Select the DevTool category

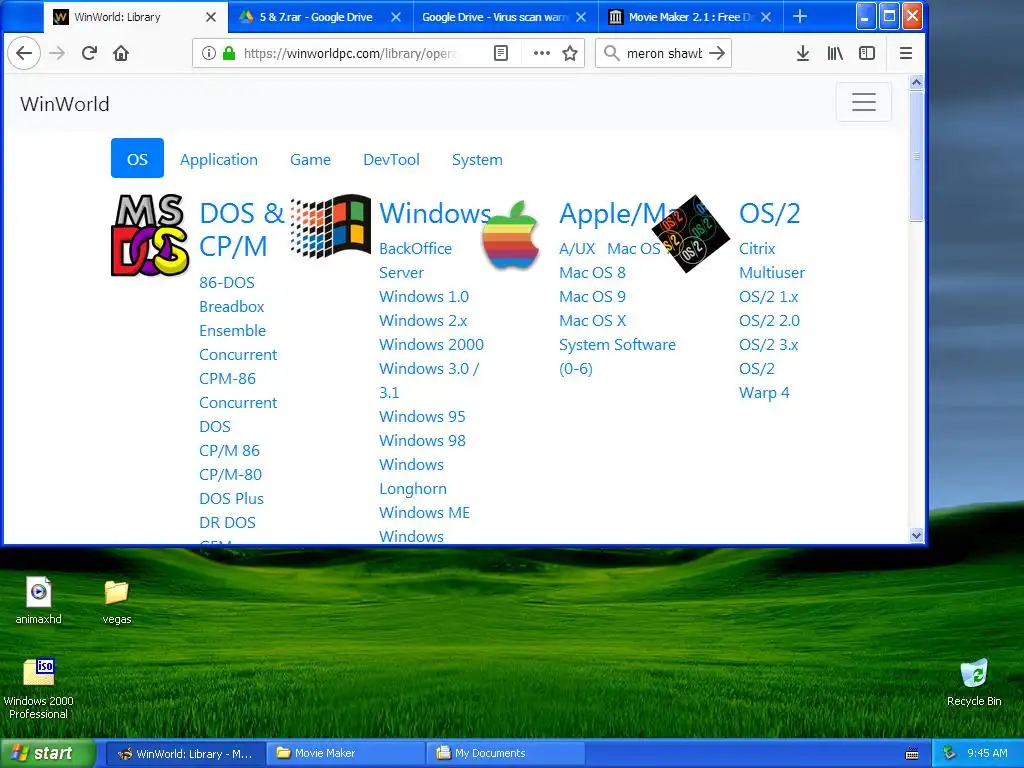tap(391, 159)
